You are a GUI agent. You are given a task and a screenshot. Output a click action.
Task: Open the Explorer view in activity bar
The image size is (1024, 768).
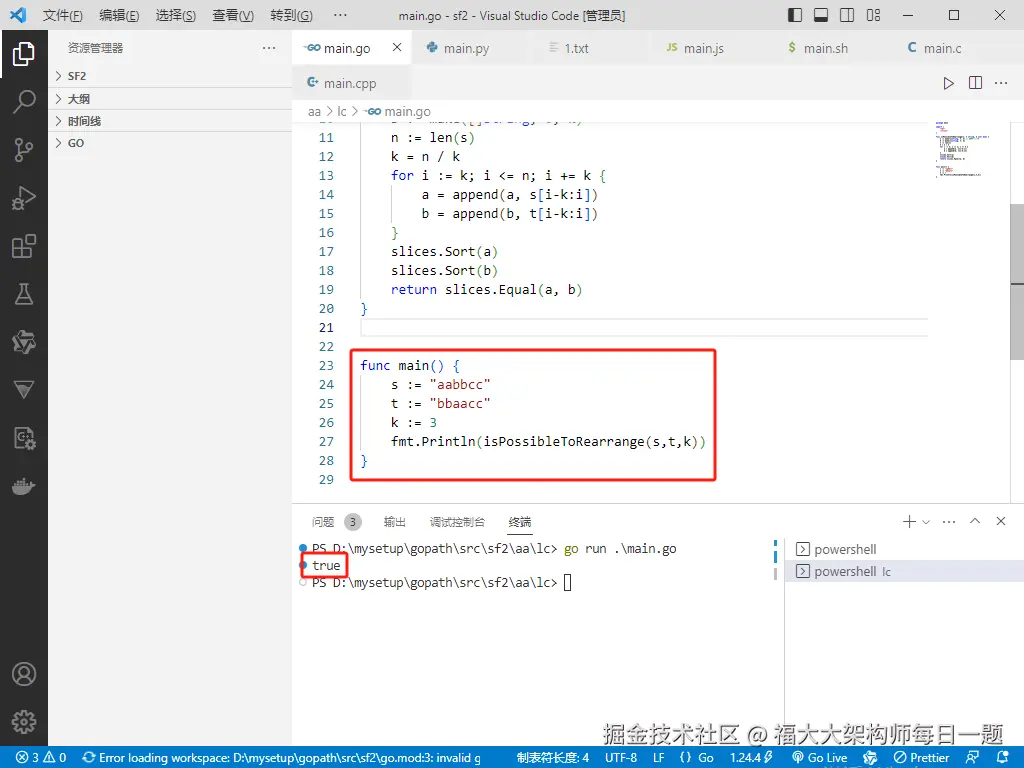(x=24, y=54)
